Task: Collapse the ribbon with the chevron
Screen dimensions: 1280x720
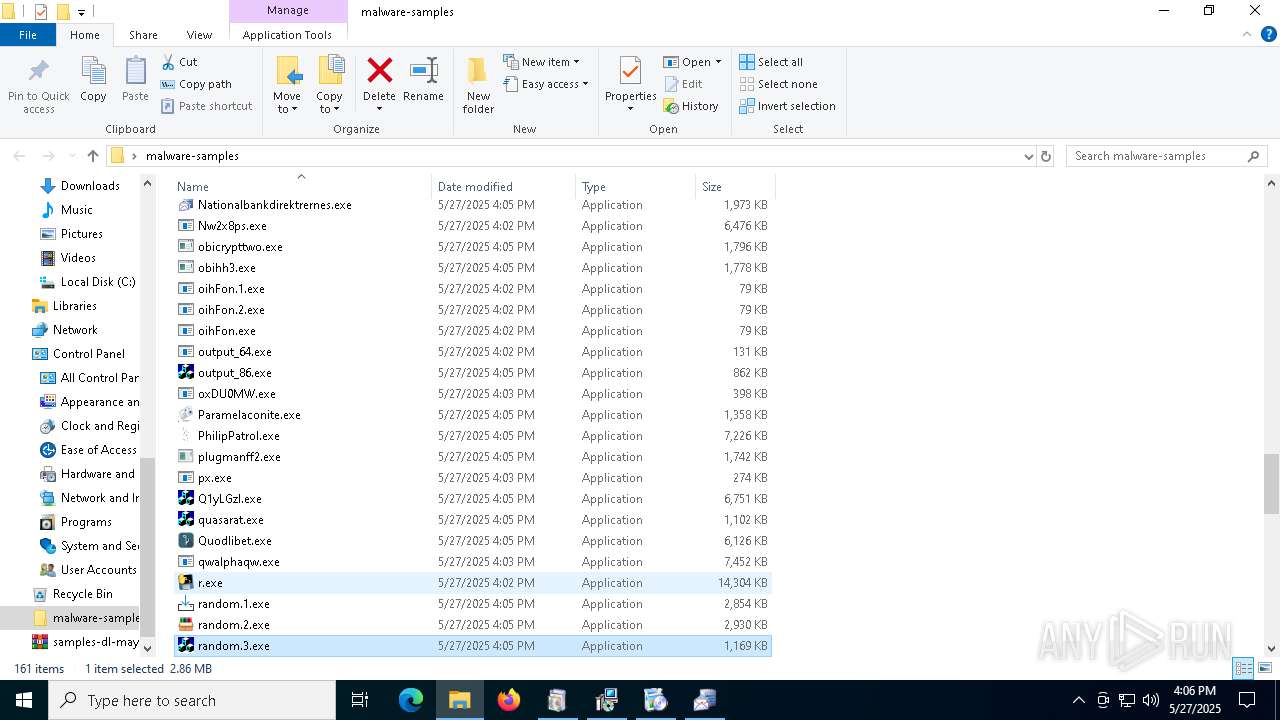Action: coord(1247,34)
